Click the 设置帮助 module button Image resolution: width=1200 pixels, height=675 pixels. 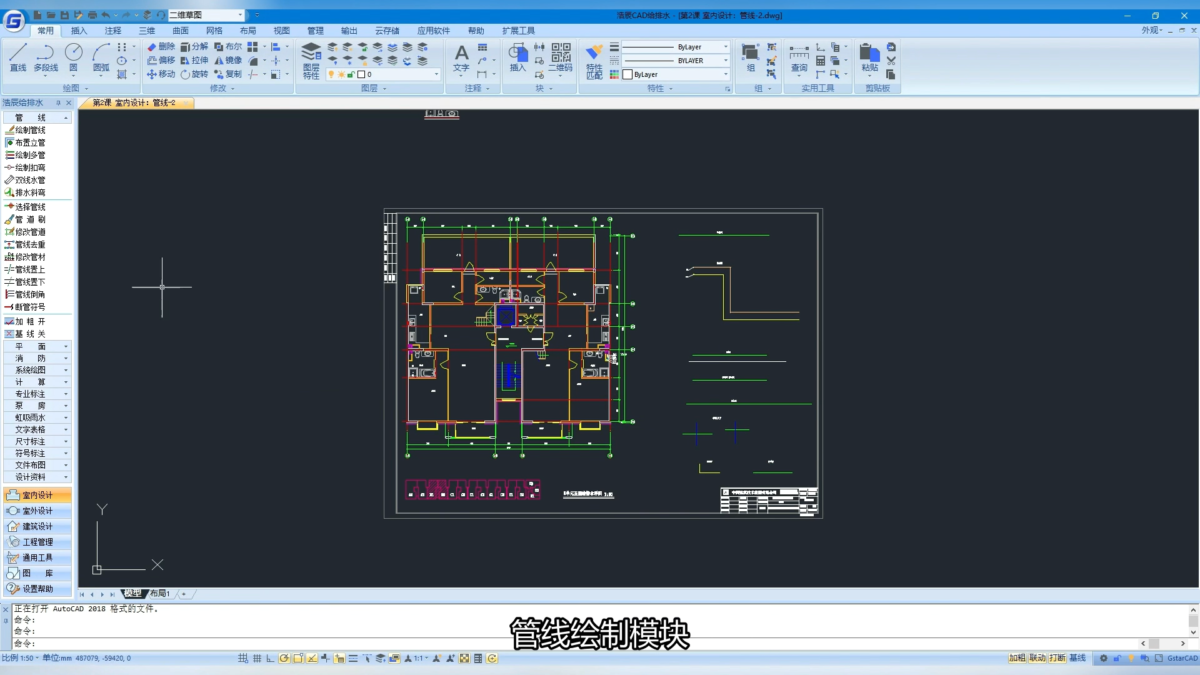point(37,589)
